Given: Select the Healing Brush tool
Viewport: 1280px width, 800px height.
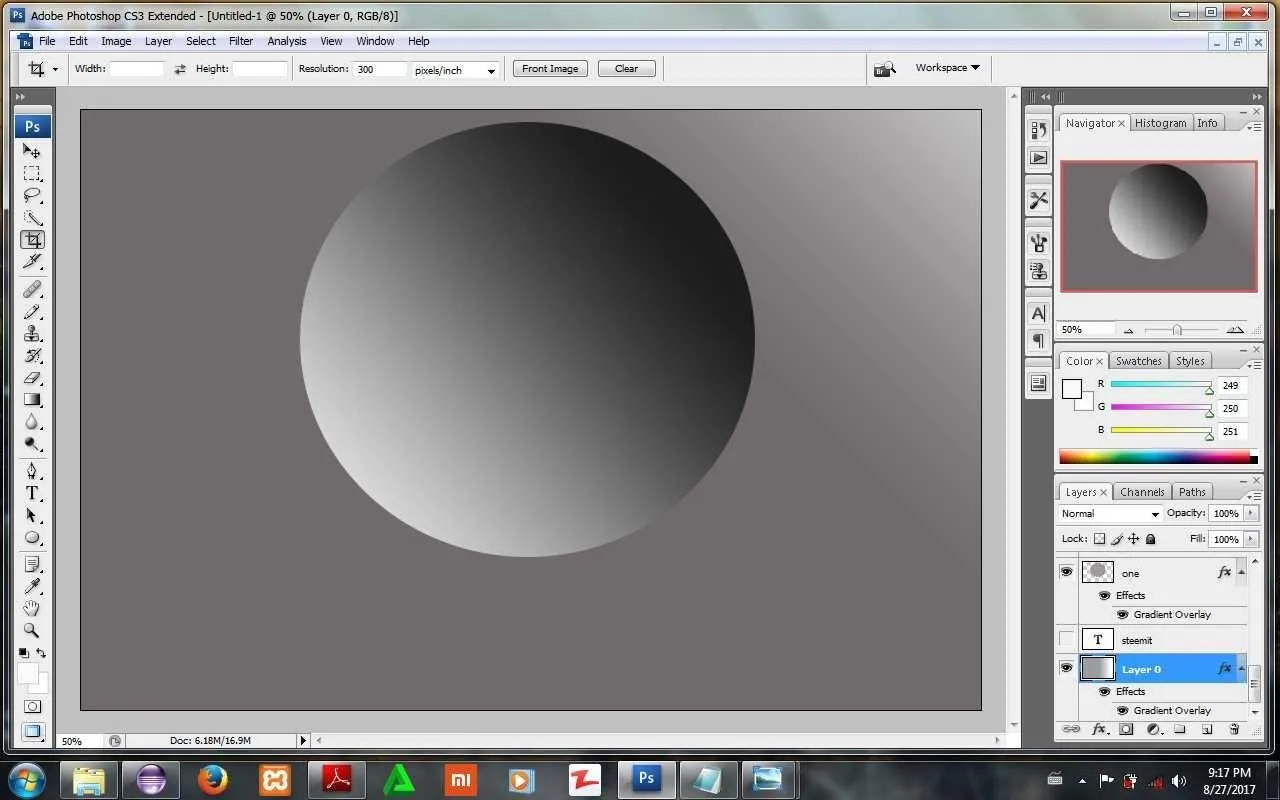Looking at the screenshot, I should point(32,289).
